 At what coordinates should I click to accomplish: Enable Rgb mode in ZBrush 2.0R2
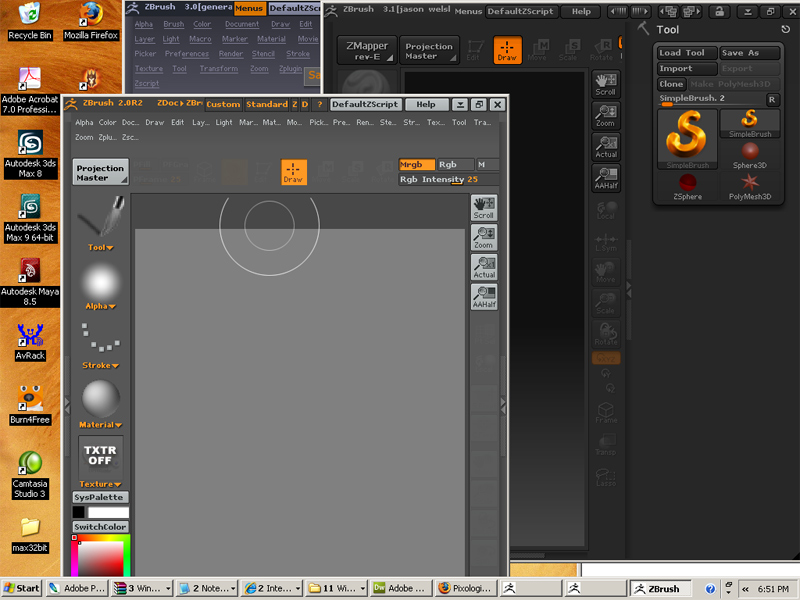click(455, 164)
